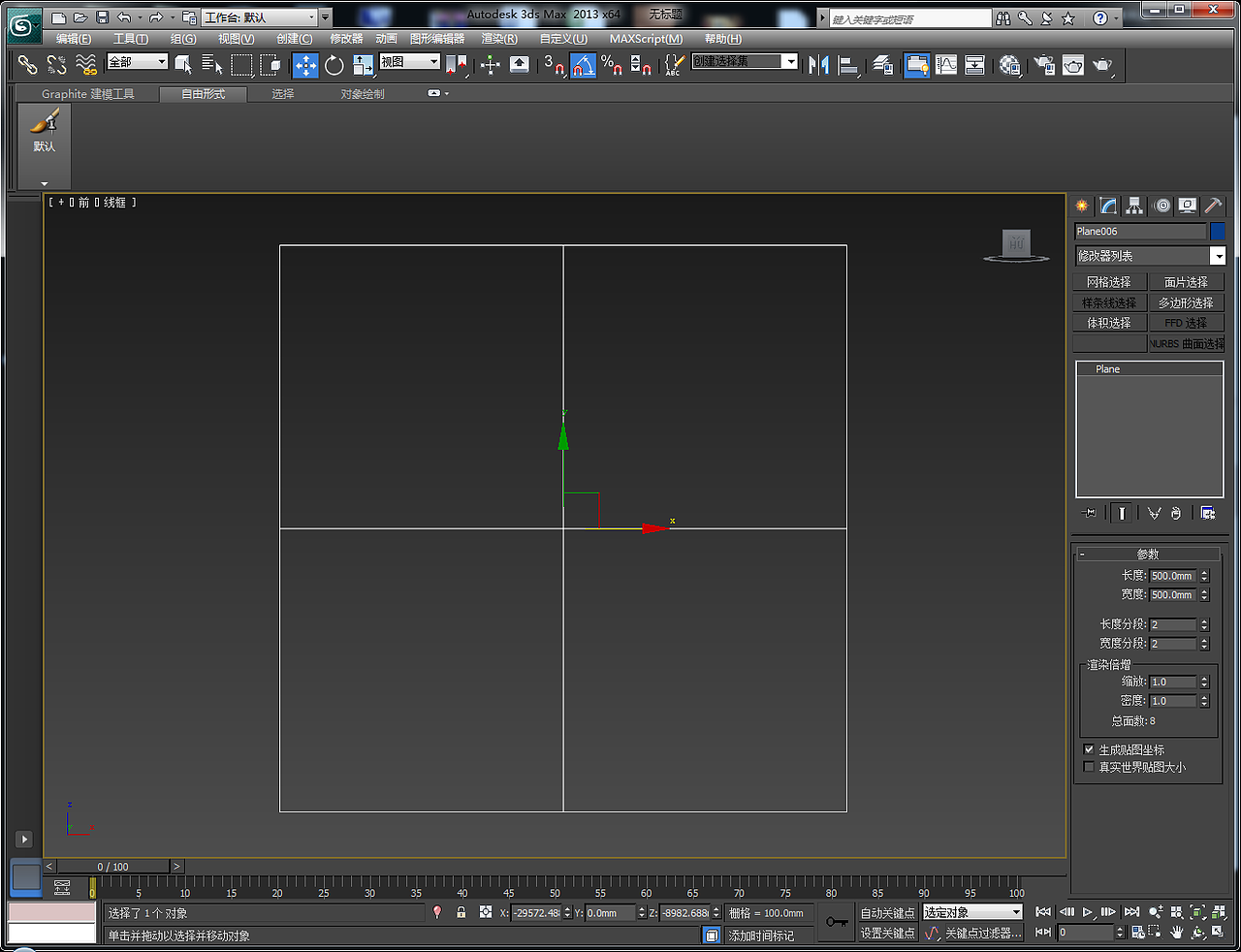Switch to the Hierarchy command panel
The image size is (1241, 952).
click(1134, 206)
